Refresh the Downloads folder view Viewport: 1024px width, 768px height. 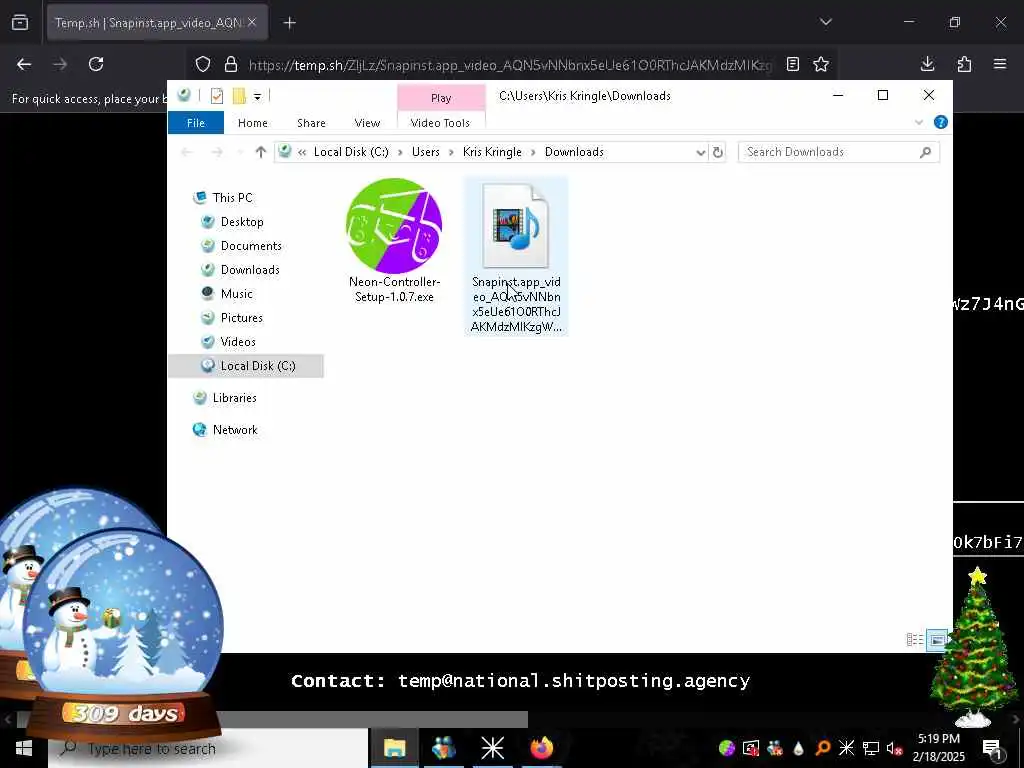click(x=718, y=153)
